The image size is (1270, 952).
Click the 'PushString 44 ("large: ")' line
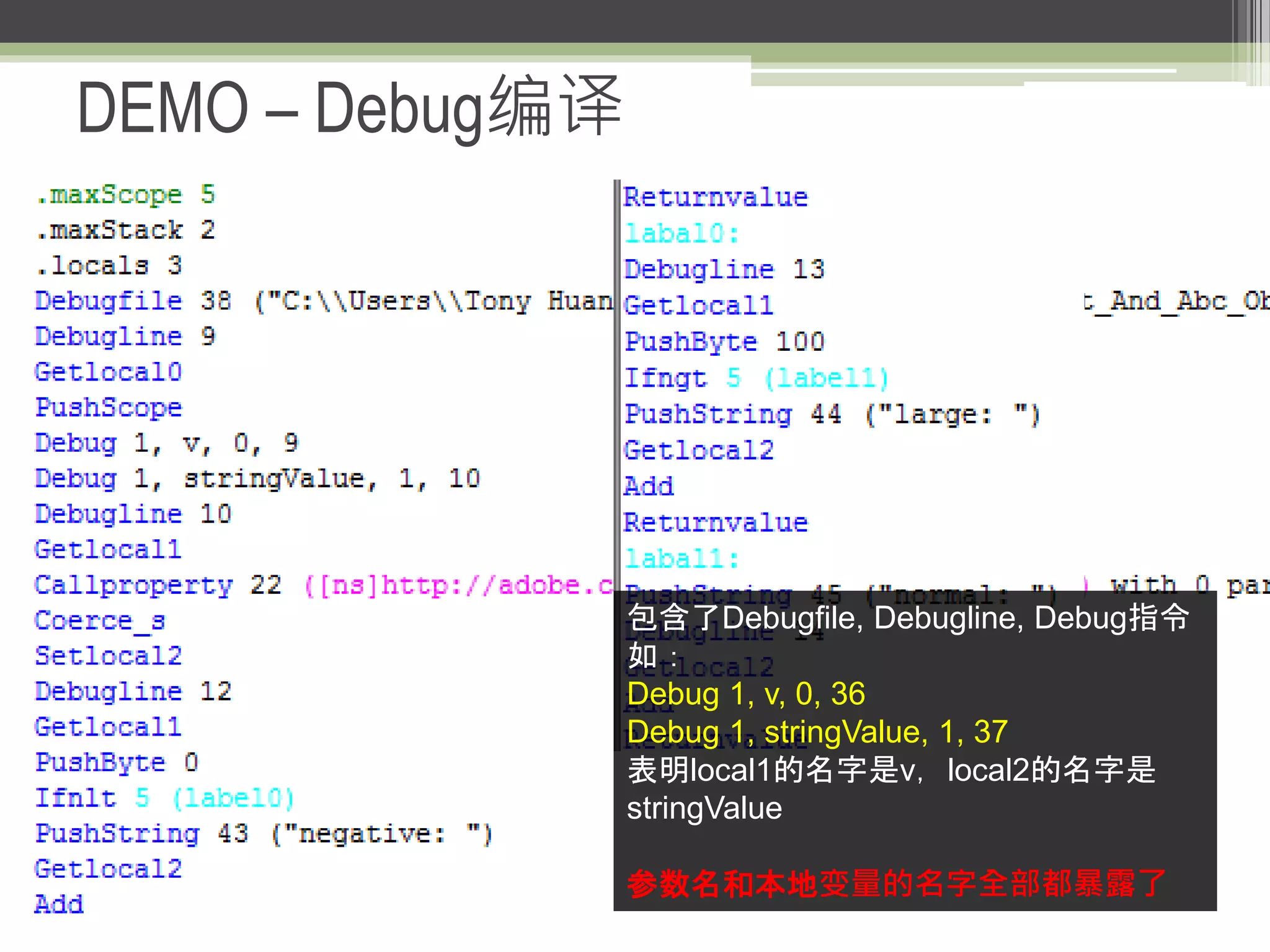click(832, 415)
